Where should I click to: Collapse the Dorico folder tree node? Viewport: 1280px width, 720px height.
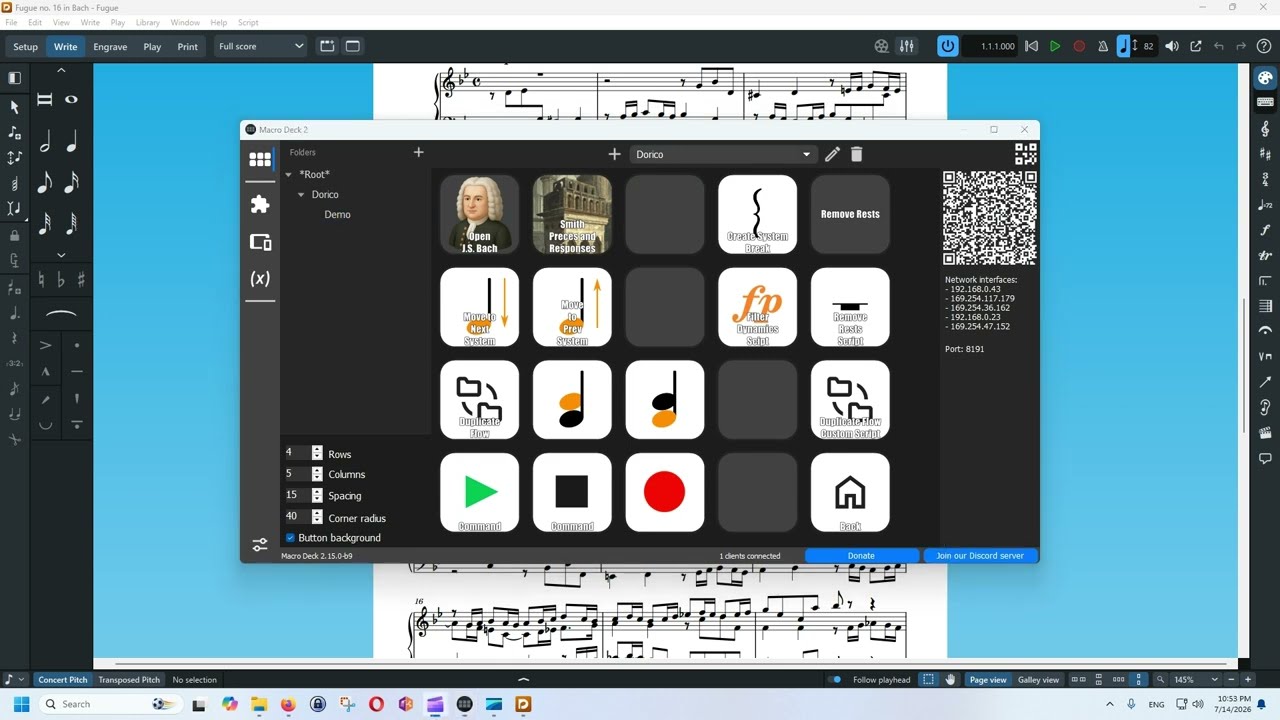(301, 195)
